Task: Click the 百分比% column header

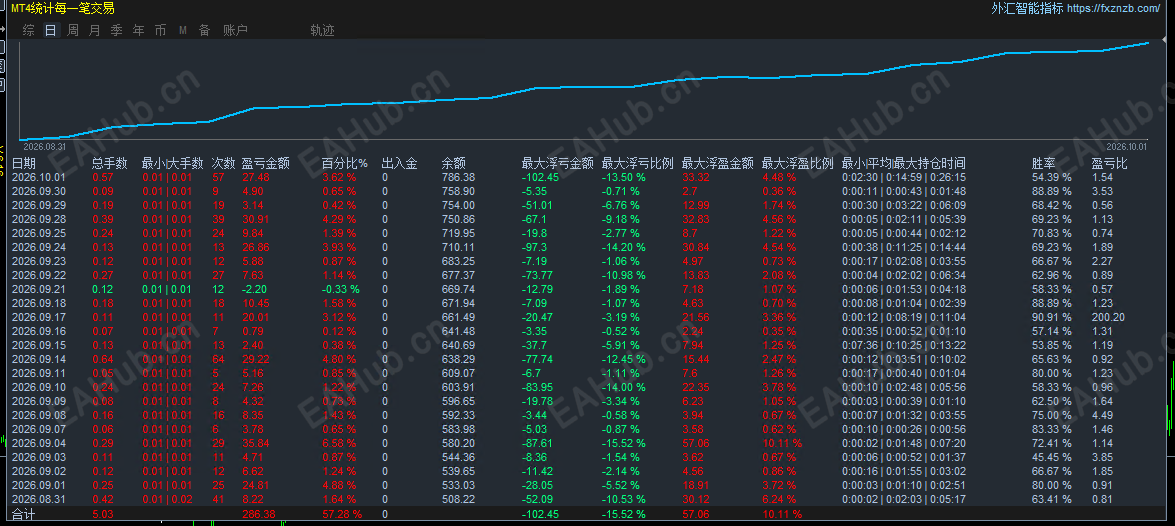Action: [345, 163]
